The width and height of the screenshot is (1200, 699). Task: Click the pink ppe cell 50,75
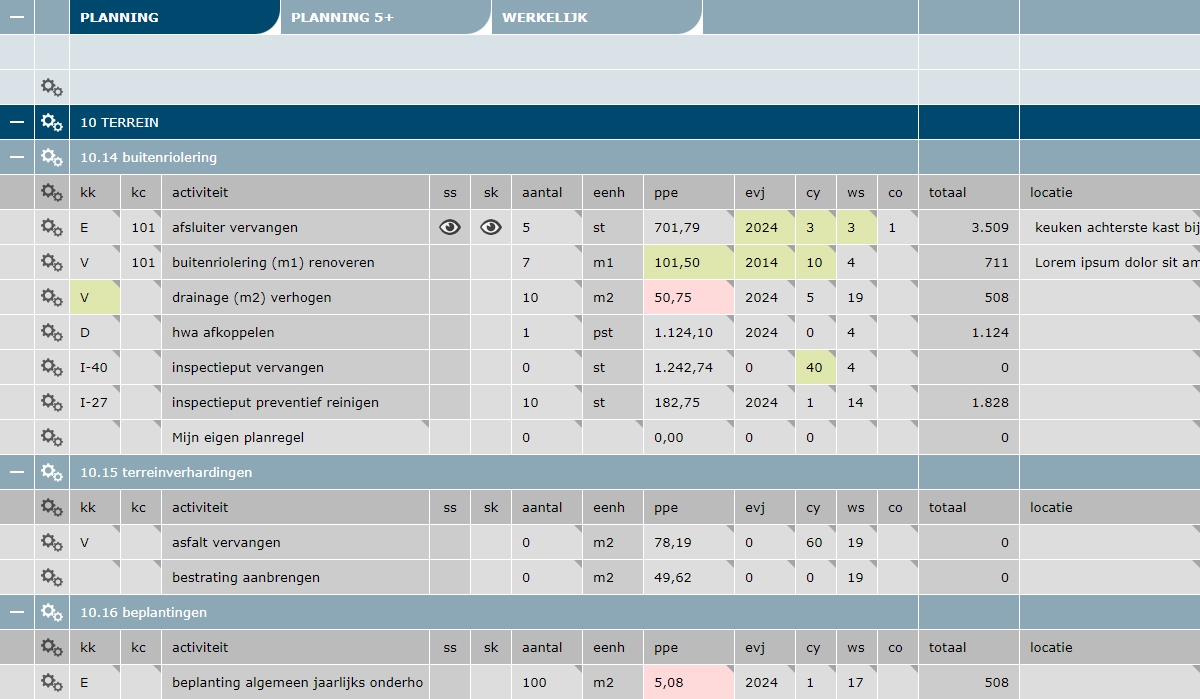(688, 297)
